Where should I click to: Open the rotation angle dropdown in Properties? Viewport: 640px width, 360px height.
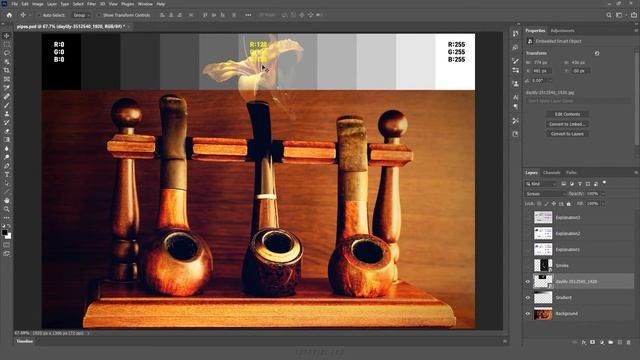point(550,80)
